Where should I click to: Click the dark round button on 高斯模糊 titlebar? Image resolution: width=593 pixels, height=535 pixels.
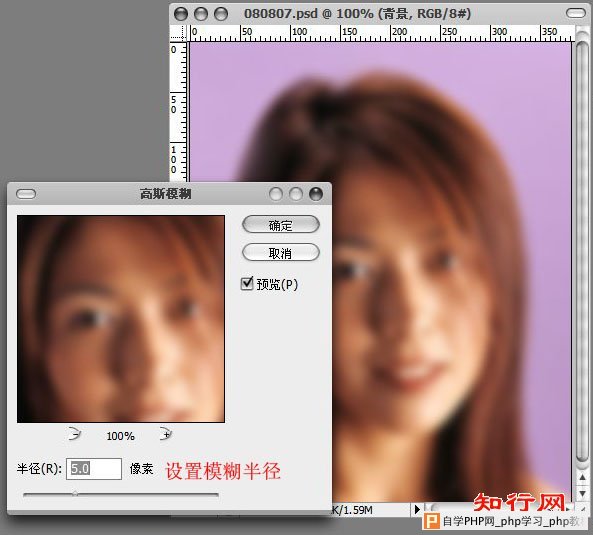[316, 194]
